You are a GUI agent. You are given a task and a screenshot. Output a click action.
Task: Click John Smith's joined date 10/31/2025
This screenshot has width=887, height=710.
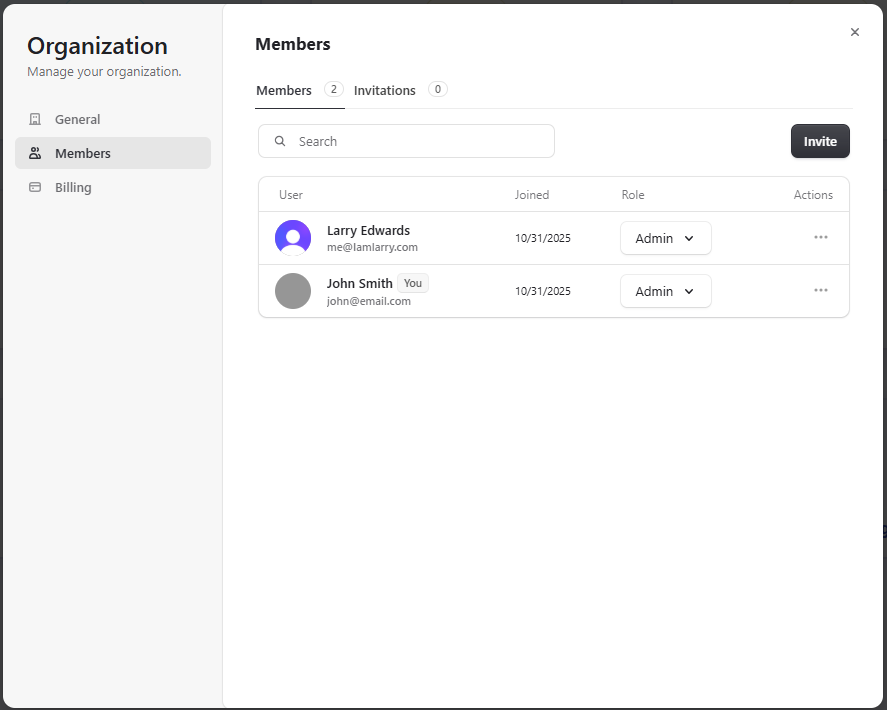pyautogui.click(x=542, y=291)
